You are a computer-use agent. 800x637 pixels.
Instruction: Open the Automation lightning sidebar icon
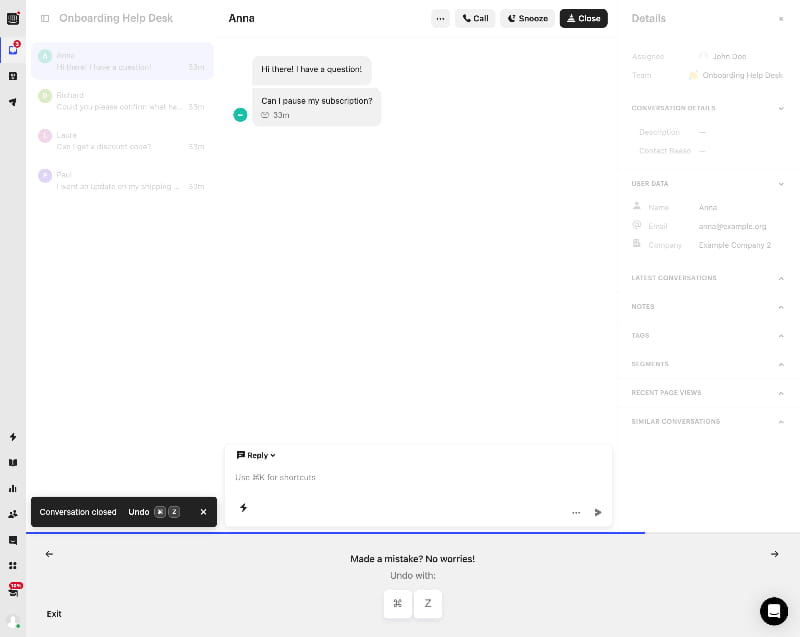point(13,437)
